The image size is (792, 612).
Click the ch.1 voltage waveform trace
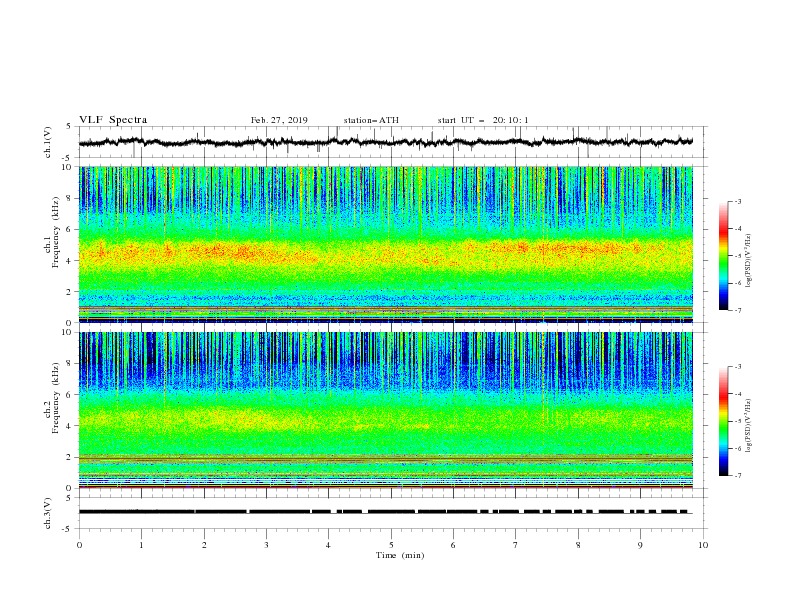click(x=386, y=142)
